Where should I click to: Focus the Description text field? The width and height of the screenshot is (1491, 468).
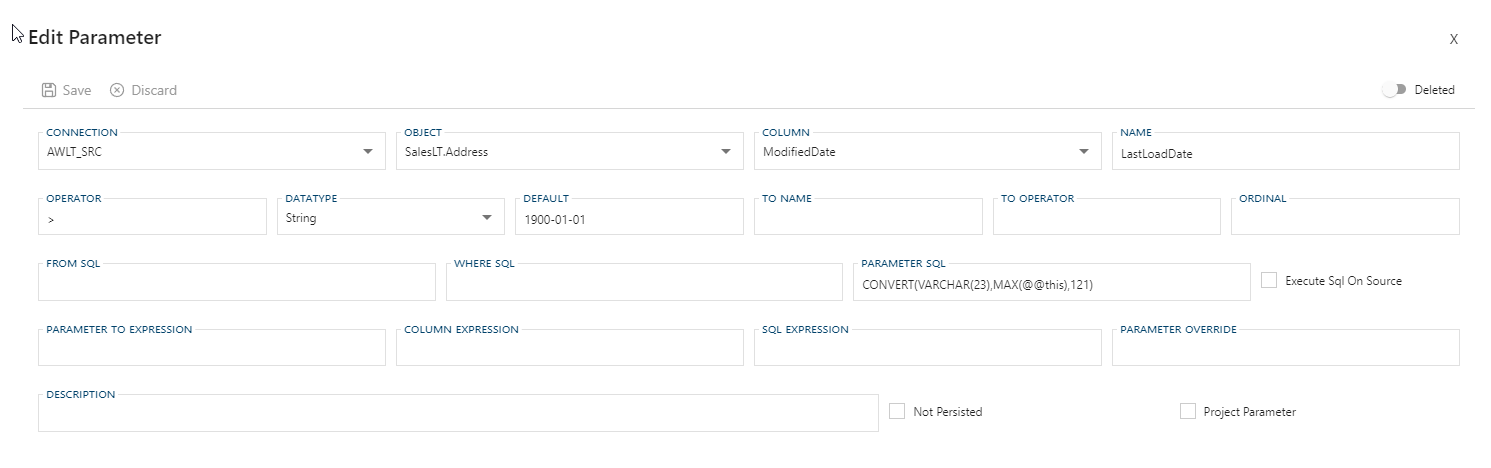point(457,416)
